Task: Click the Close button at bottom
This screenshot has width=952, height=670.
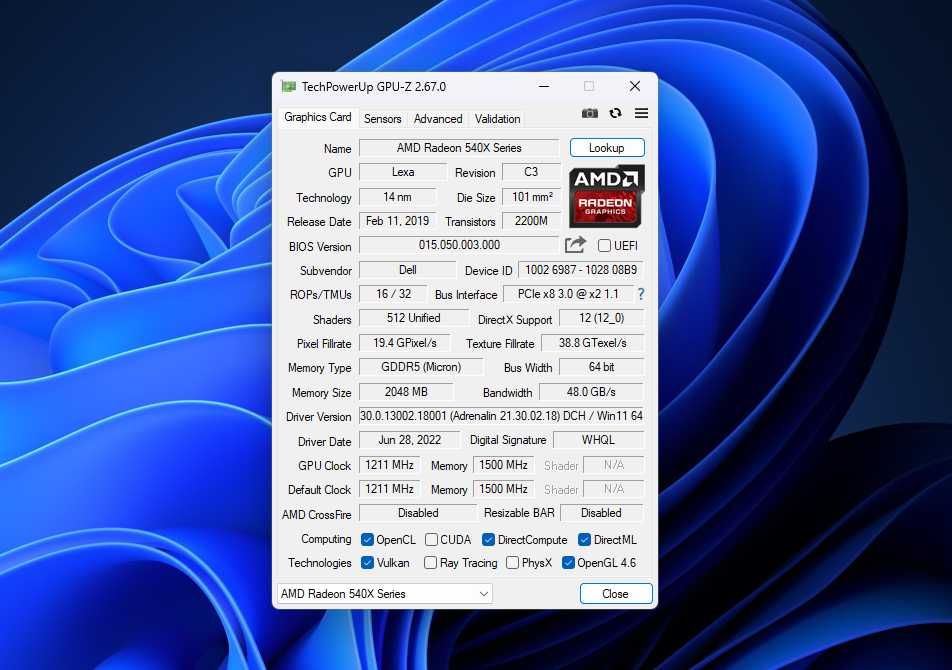Action: 616,594
